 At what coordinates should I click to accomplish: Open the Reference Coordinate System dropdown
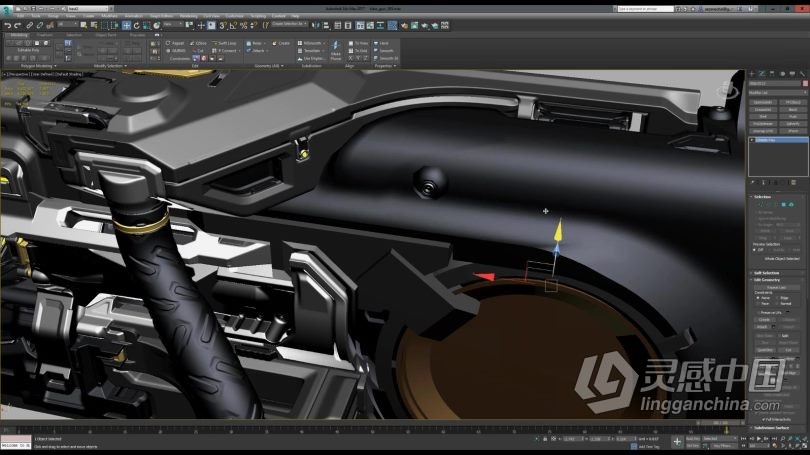[x=174, y=24]
